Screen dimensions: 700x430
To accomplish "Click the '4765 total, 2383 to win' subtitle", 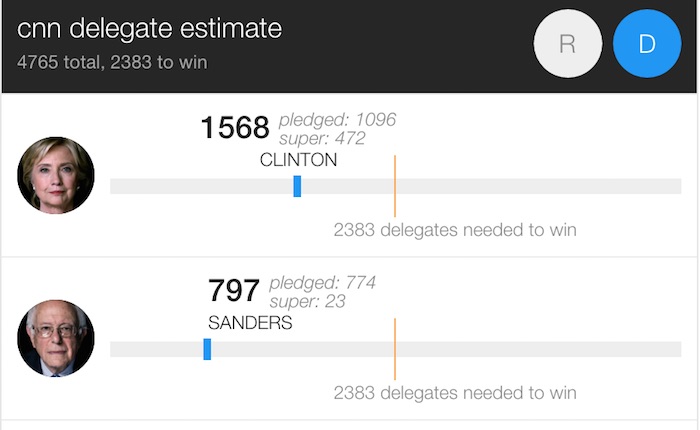I will (x=113, y=62).
